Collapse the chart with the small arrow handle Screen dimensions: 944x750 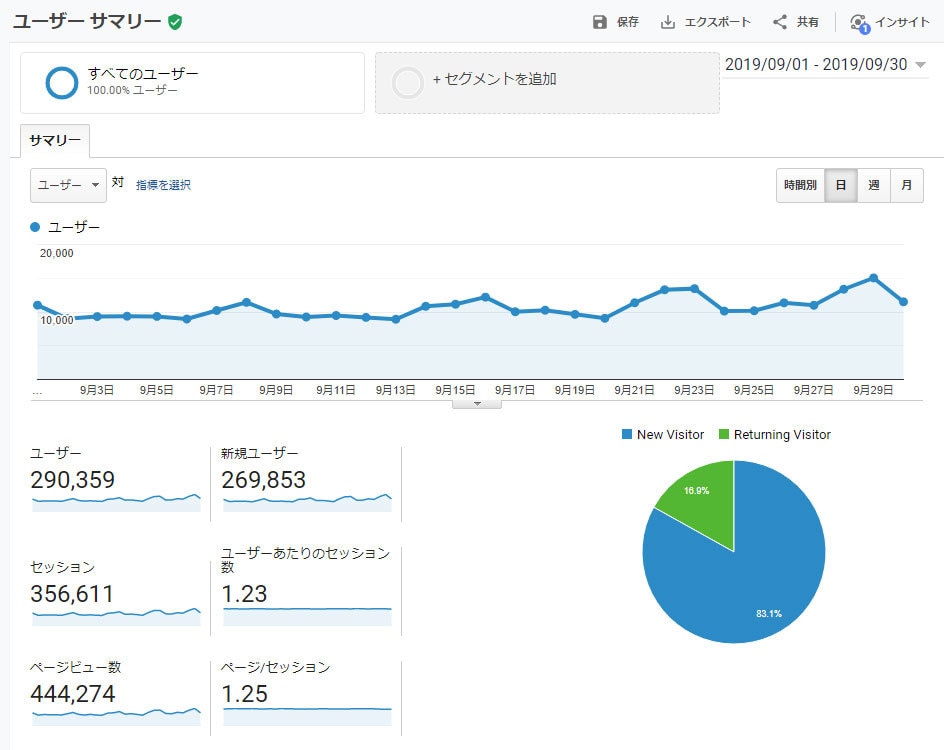477,404
